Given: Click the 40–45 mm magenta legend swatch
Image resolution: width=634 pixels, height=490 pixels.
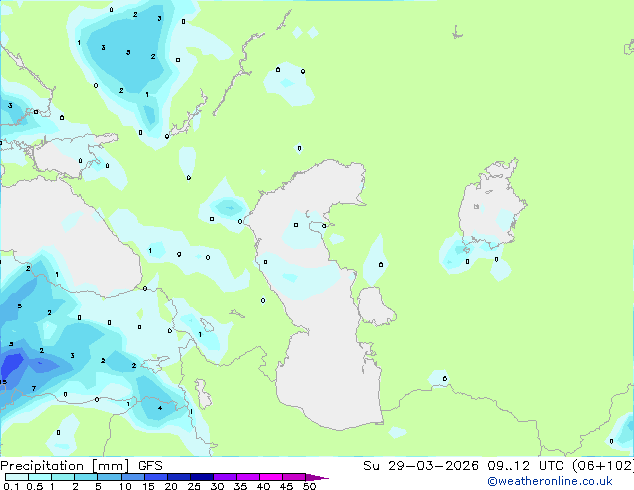Looking at the screenshot, I should coord(271,477).
